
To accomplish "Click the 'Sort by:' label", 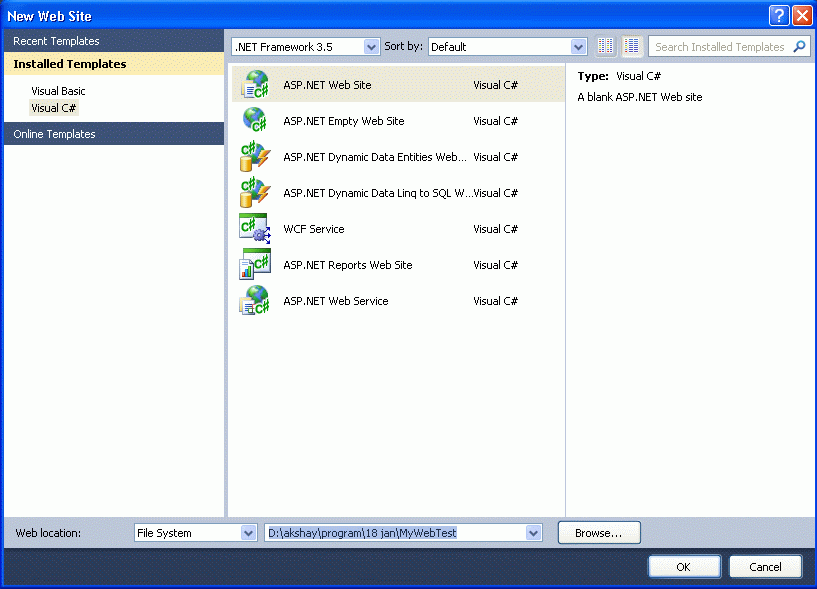I will (403, 46).
